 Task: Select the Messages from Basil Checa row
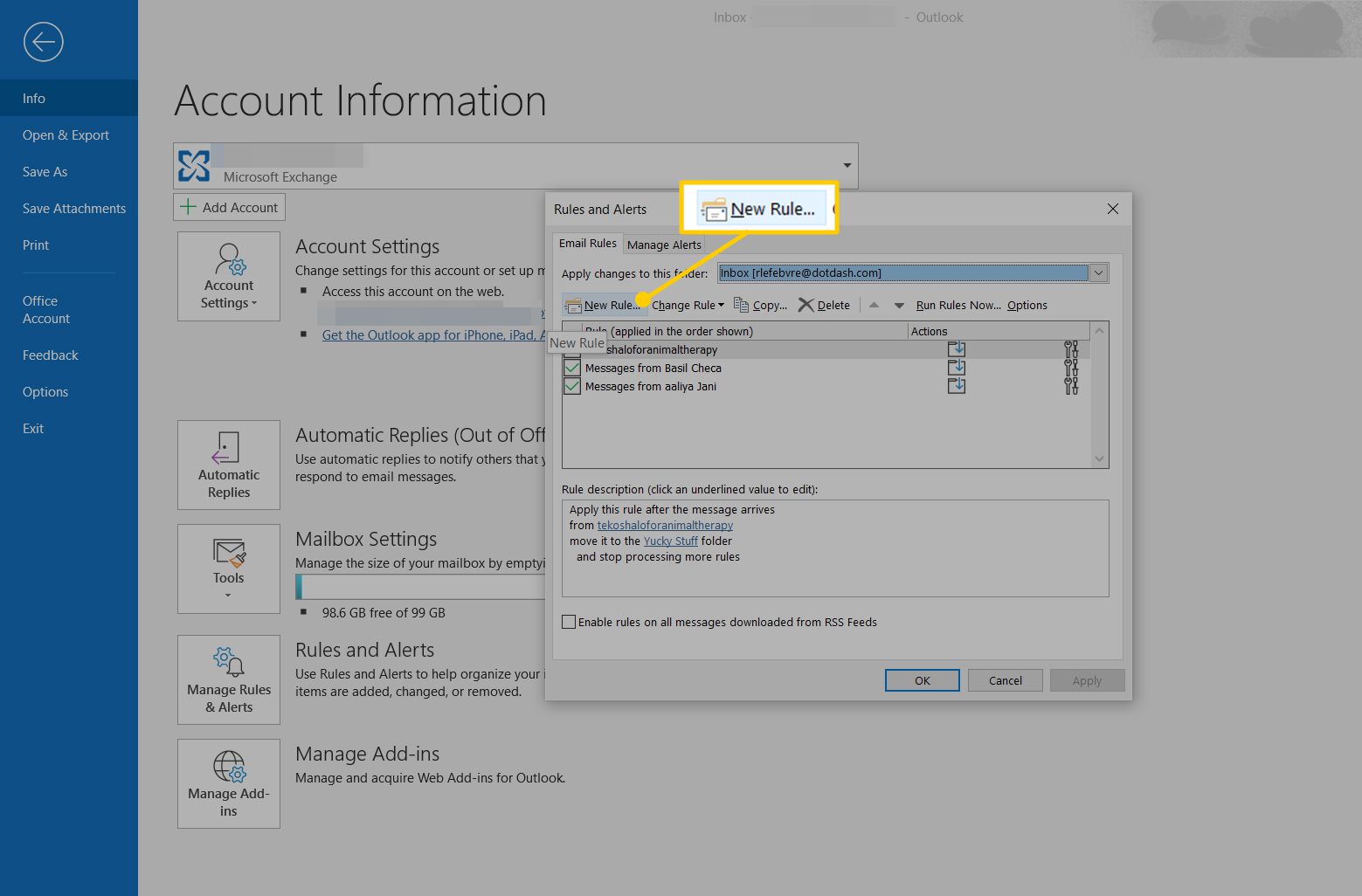(x=826, y=368)
